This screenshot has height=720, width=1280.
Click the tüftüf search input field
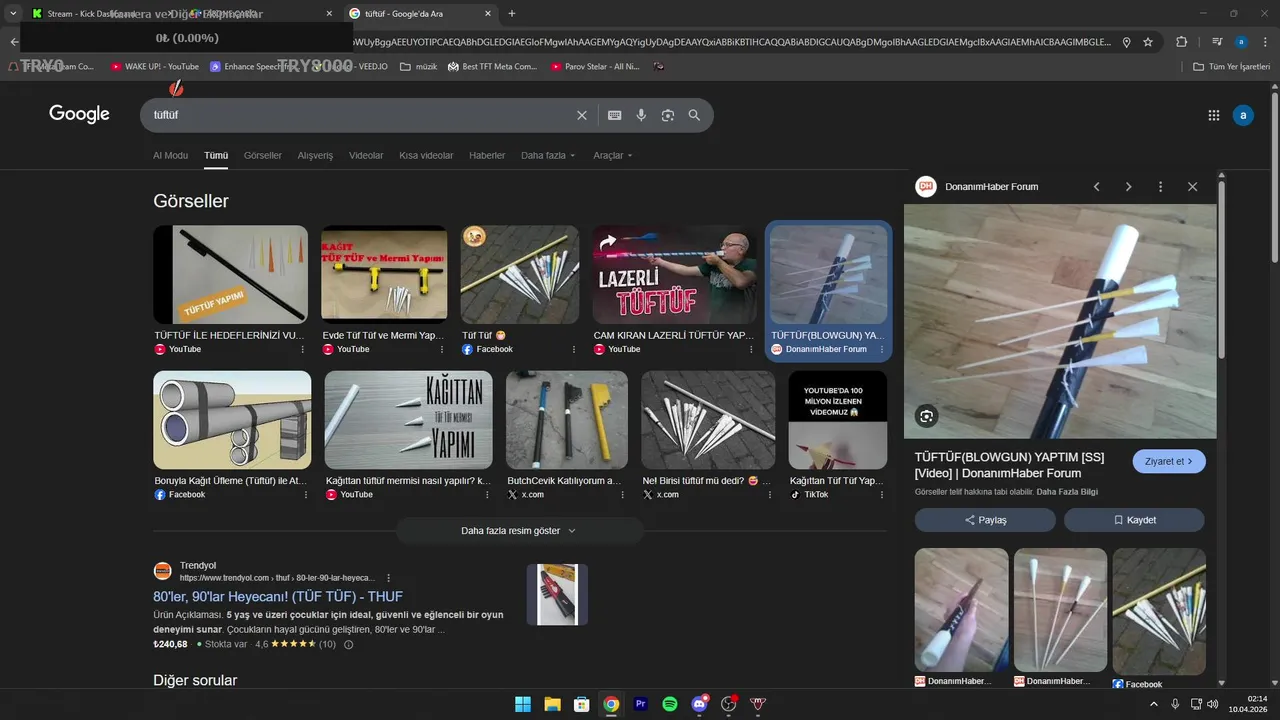(x=360, y=115)
